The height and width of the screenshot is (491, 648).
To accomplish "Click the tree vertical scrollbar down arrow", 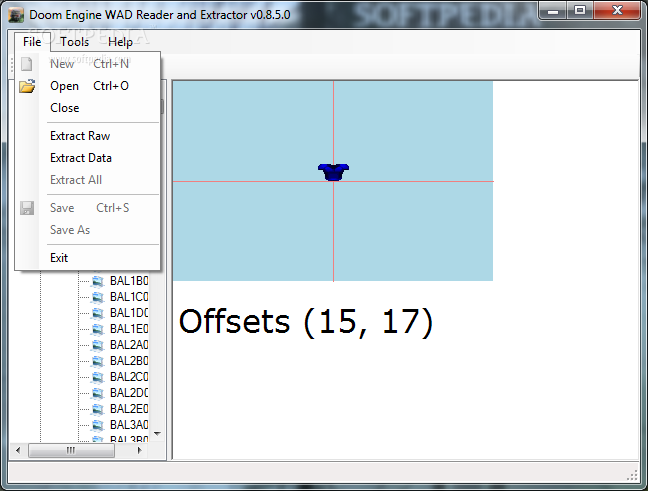I will [x=157, y=434].
